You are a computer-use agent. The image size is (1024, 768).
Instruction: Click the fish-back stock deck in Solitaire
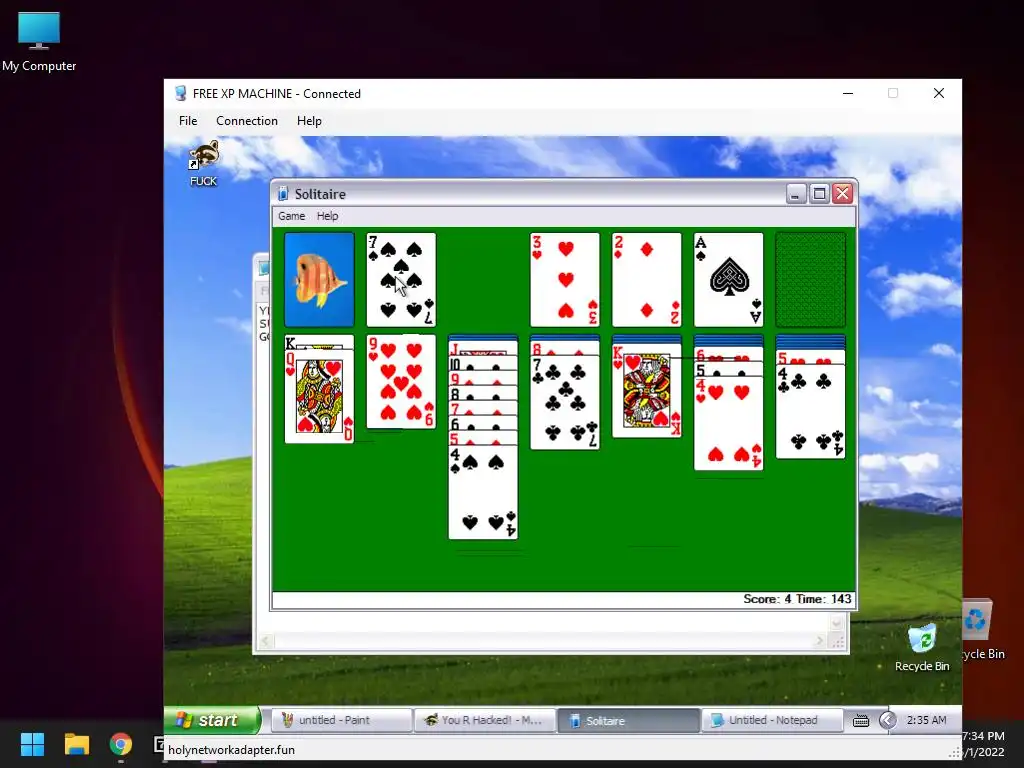coord(319,280)
